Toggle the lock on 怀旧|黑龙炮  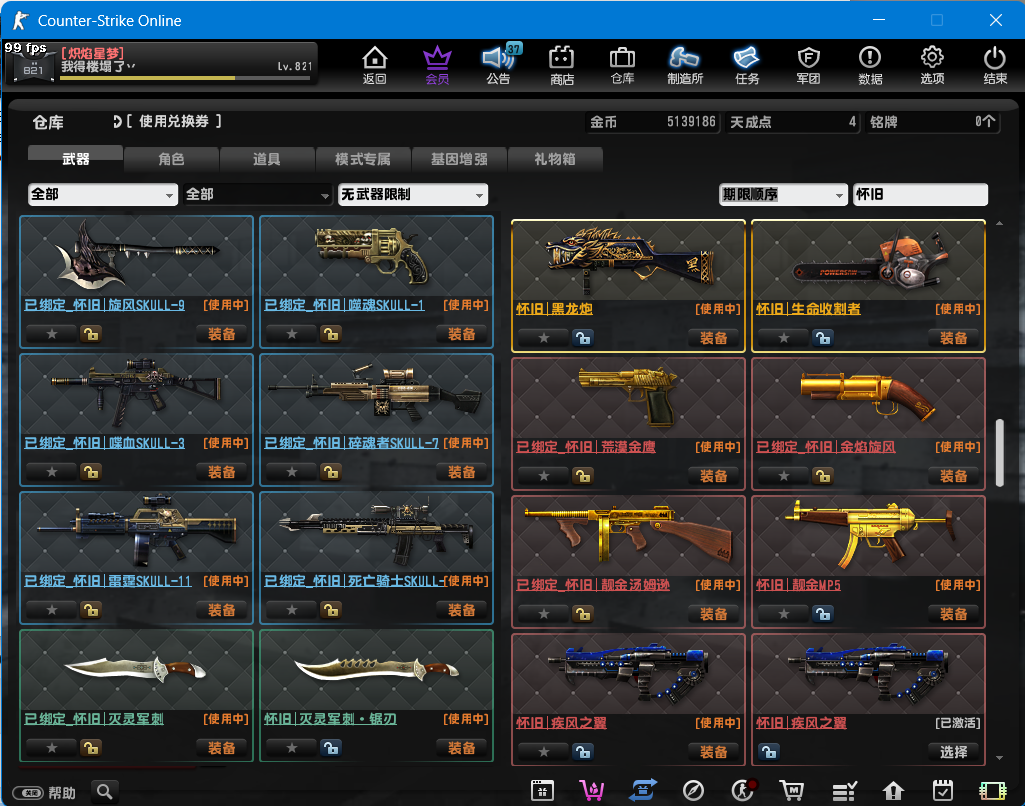[x=582, y=338]
